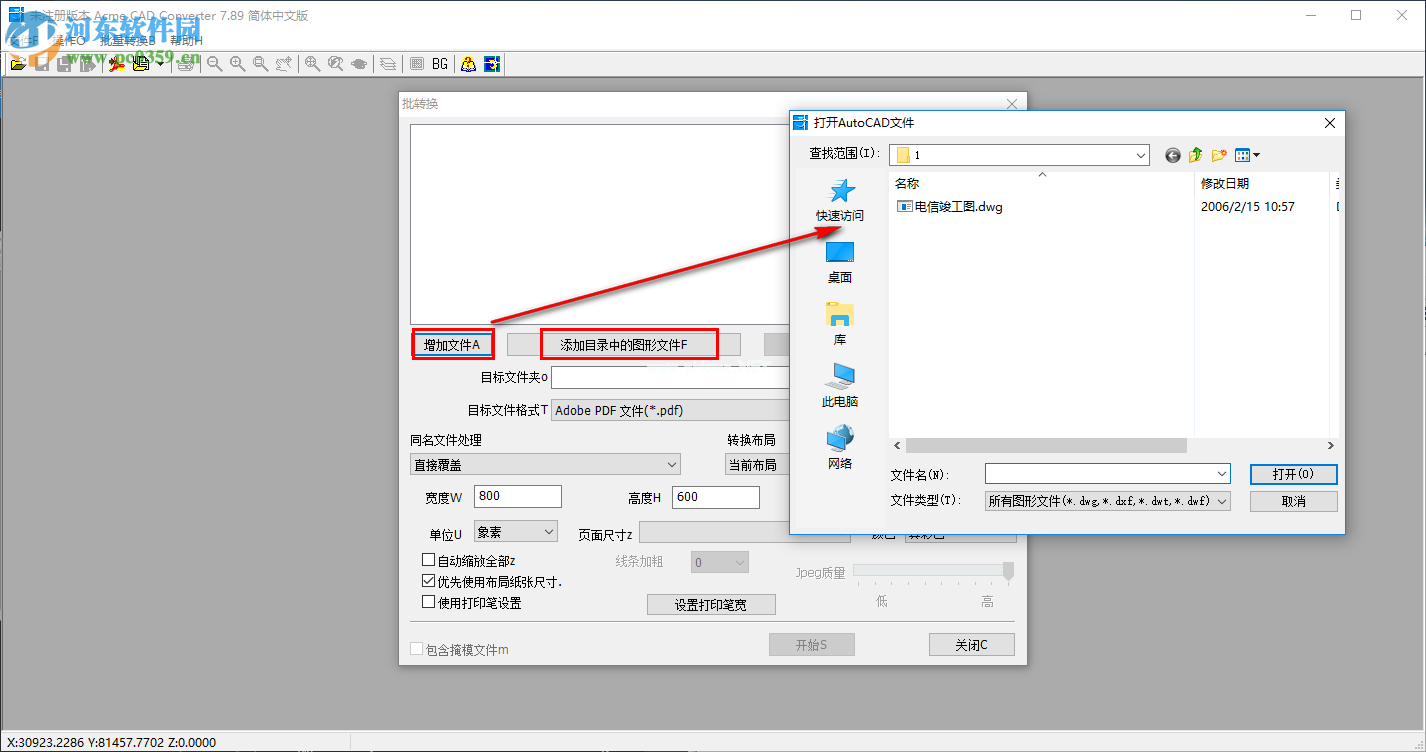1426x752 pixels.
Task: Open Network (网络) location
Action: 840,448
